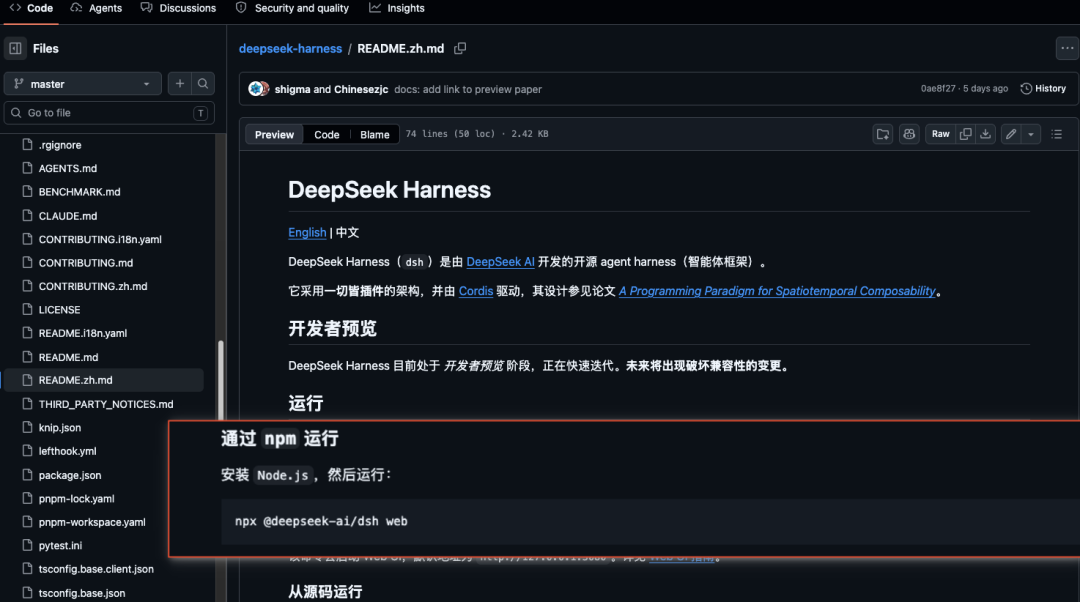
Task: Open tsconfig.base.json file
Action: click(x=81, y=592)
